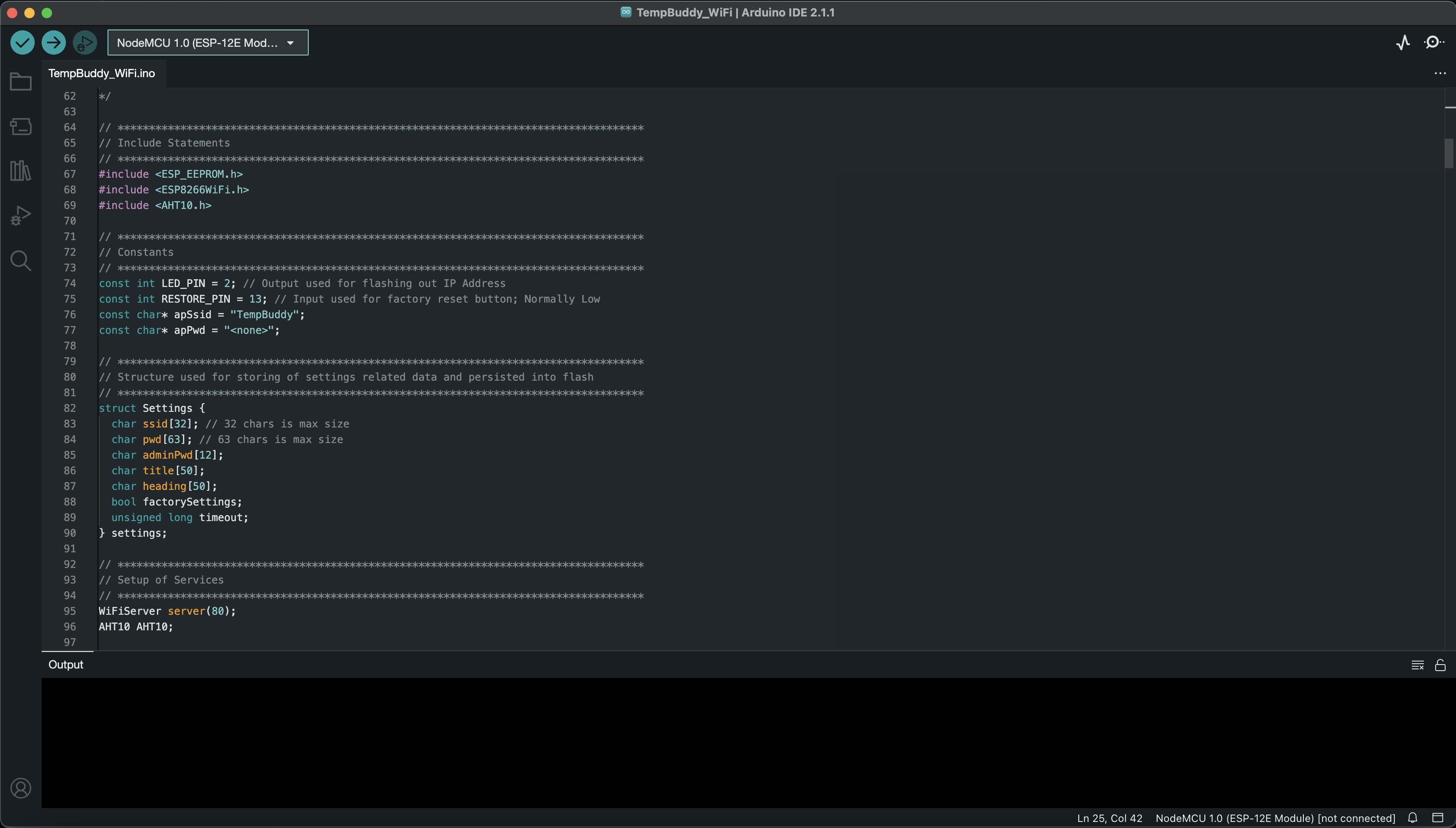Open the Sketchbook folder sidebar icon
Screen dimensions: 1456x828
click(x=21, y=82)
